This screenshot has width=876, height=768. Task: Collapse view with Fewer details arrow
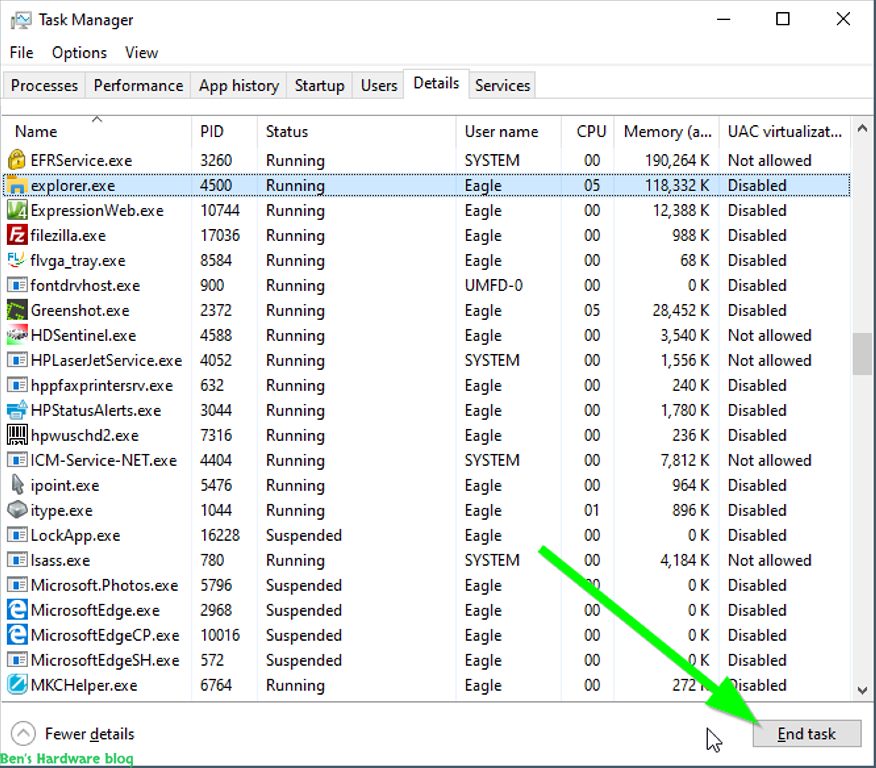23,733
